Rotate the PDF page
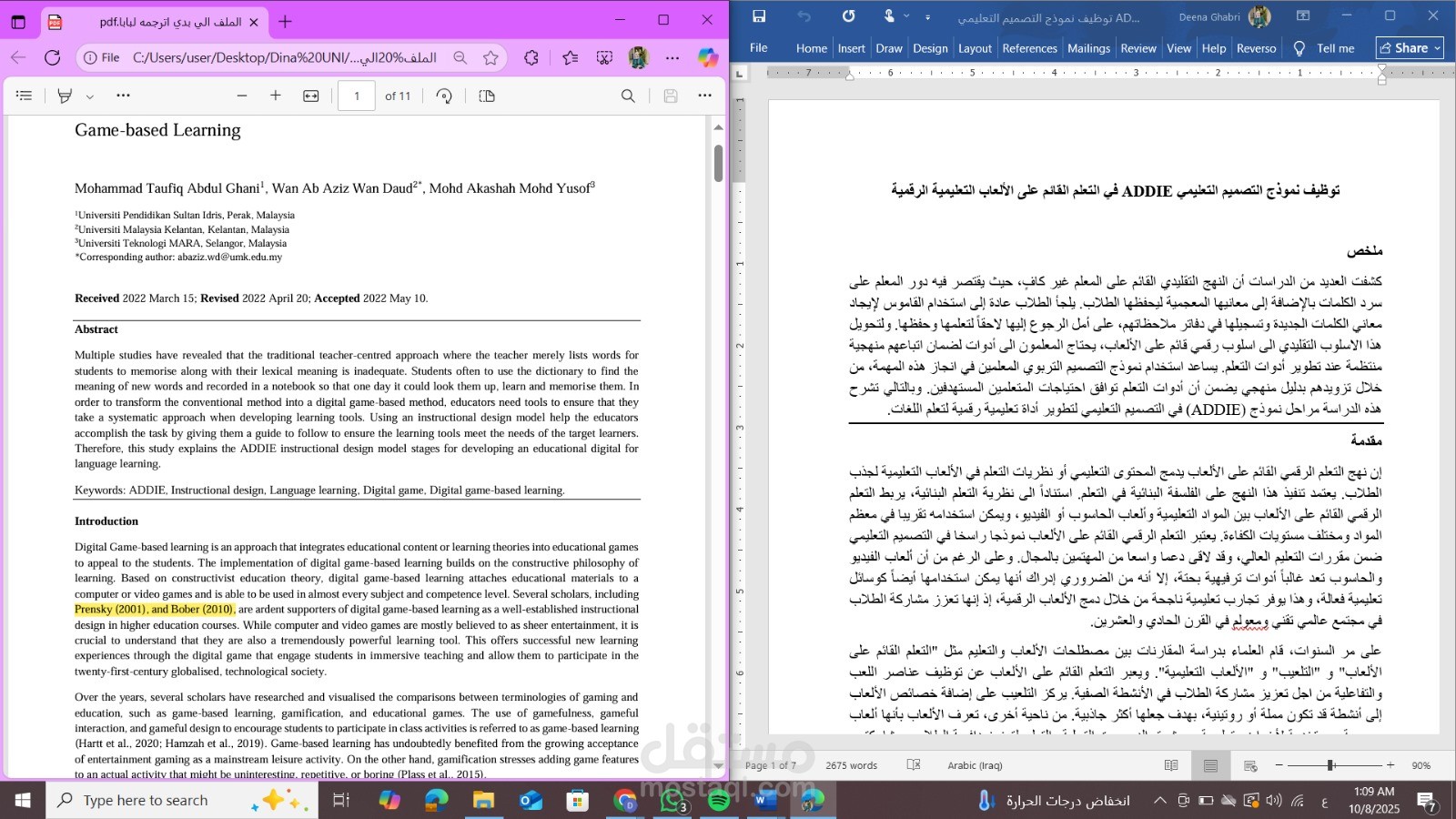1456x819 pixels. coord(444,96)
